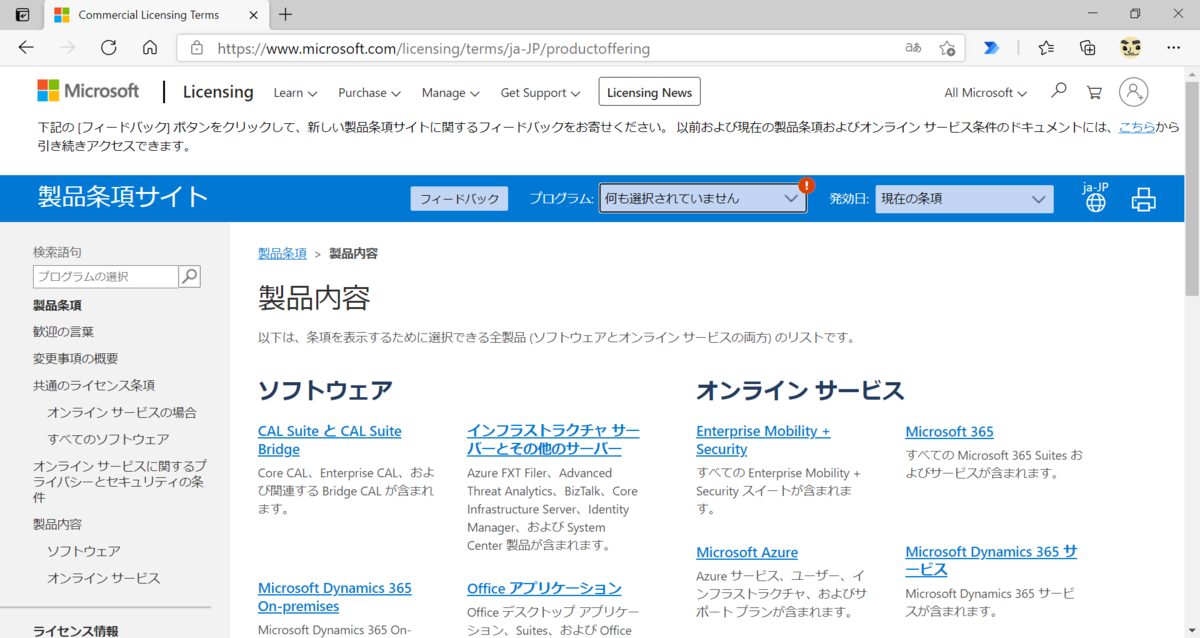Open the Collections icon
Screen dimensions: 1200x638
[x=1088, y=47]
